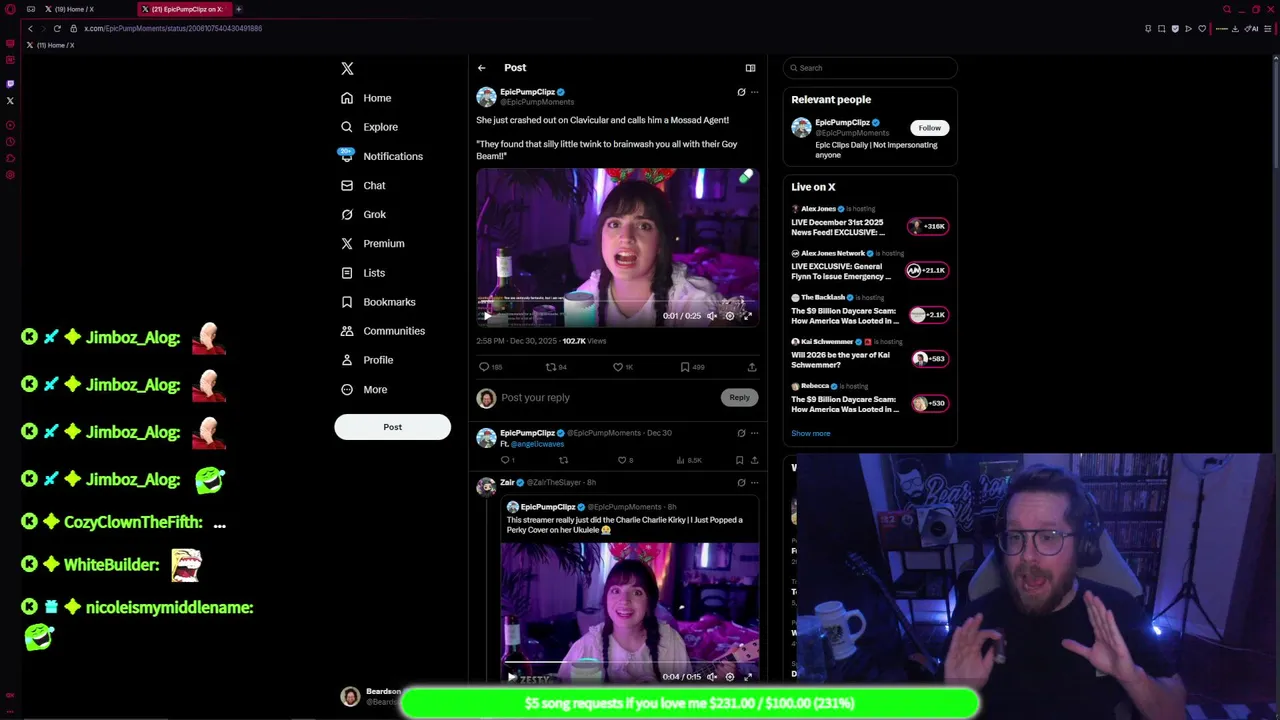The height and width of the screenshot is (720, 1280).
Task: Open the Home item in X sidebar
Action: pos(365,98)
